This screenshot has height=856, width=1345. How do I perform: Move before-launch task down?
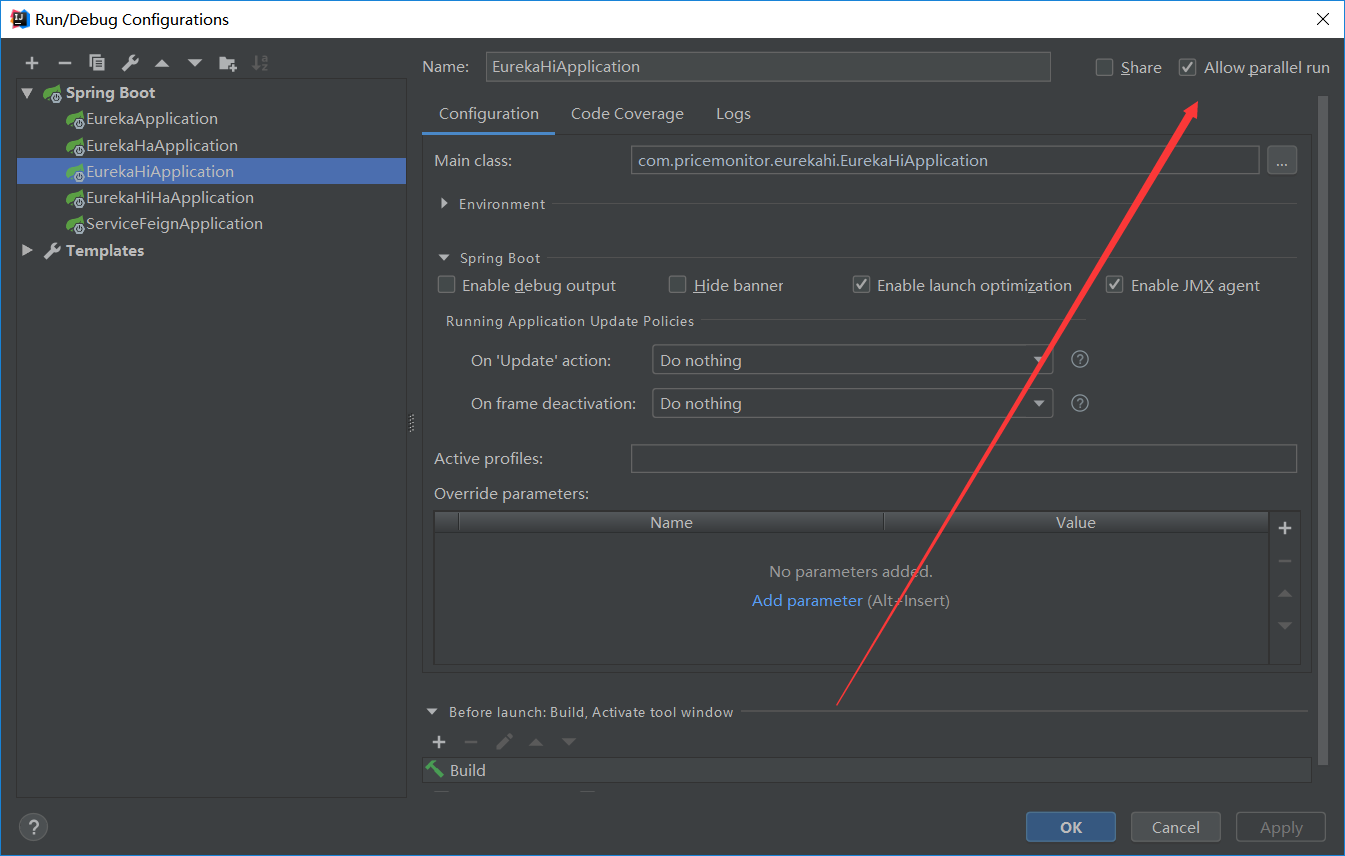pos(569,742)
